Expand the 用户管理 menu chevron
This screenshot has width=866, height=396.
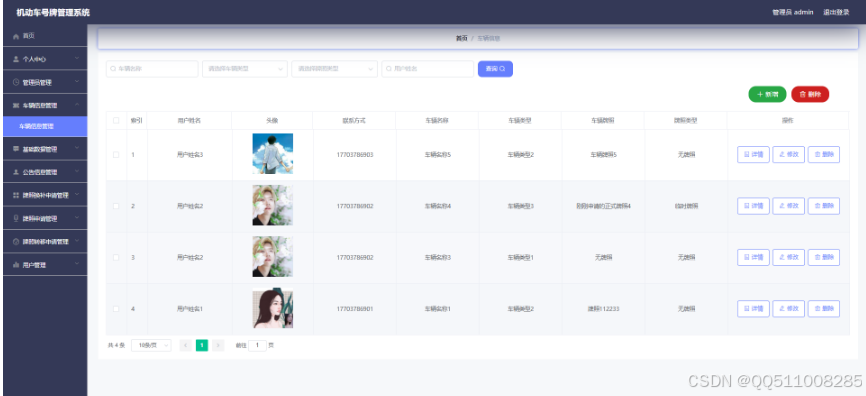click(77, 264)
